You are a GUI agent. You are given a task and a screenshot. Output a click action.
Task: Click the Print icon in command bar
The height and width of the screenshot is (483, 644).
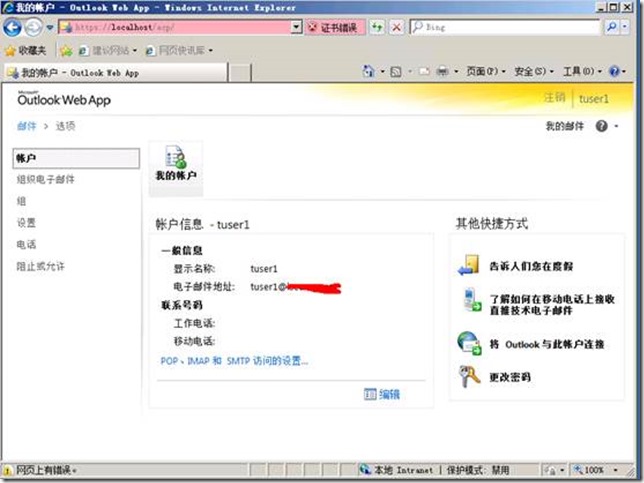[442, 72]
